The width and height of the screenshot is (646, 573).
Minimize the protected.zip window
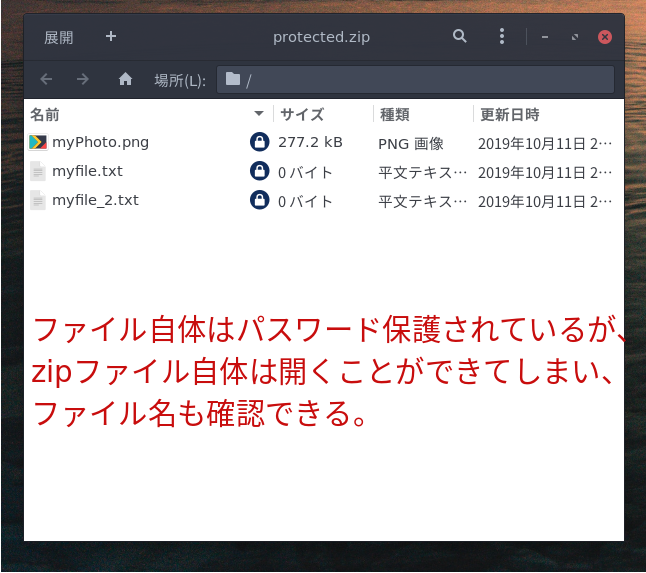click(545, 37)
